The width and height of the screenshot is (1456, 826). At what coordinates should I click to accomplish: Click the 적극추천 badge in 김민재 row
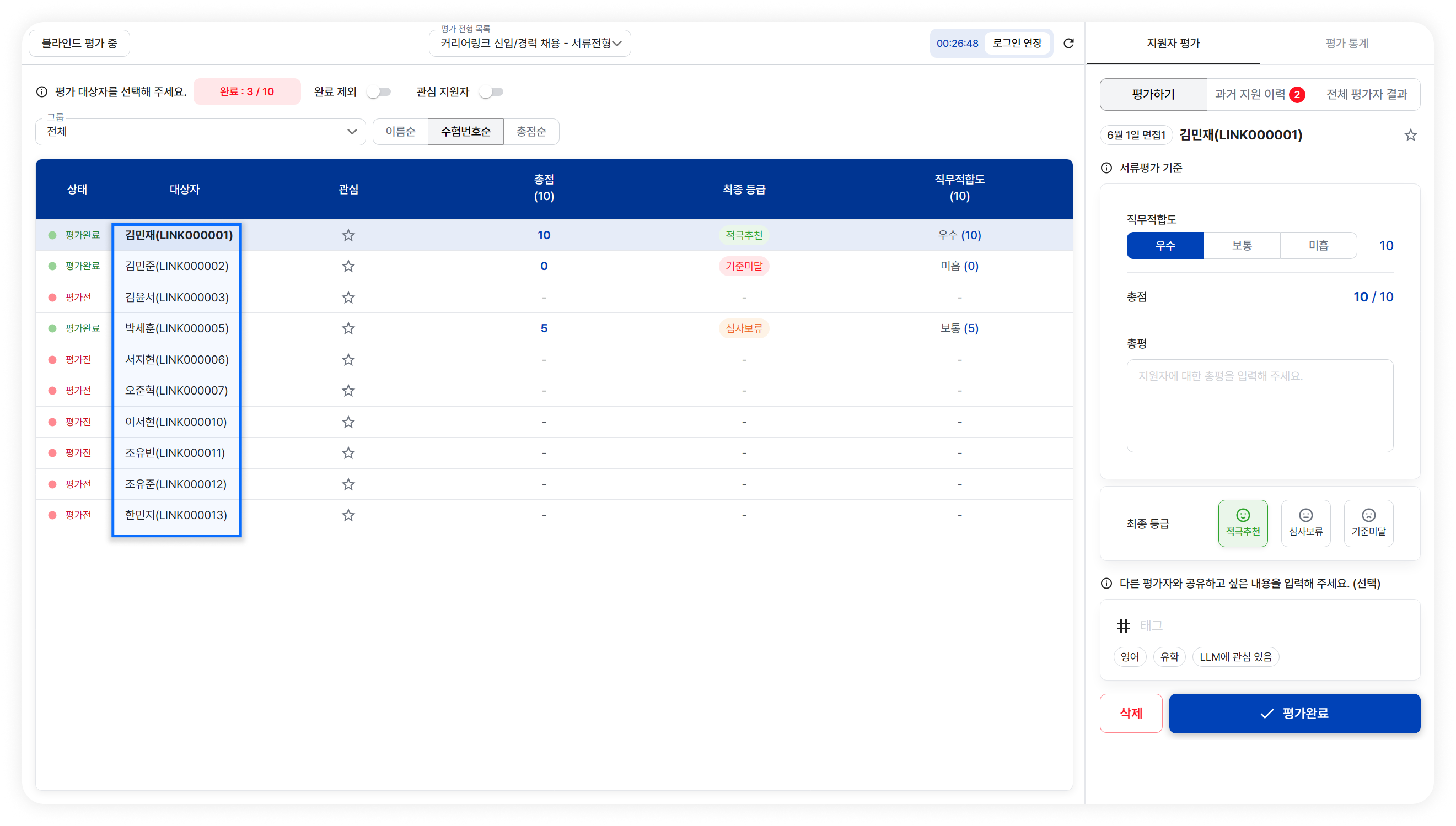point(744,235)
